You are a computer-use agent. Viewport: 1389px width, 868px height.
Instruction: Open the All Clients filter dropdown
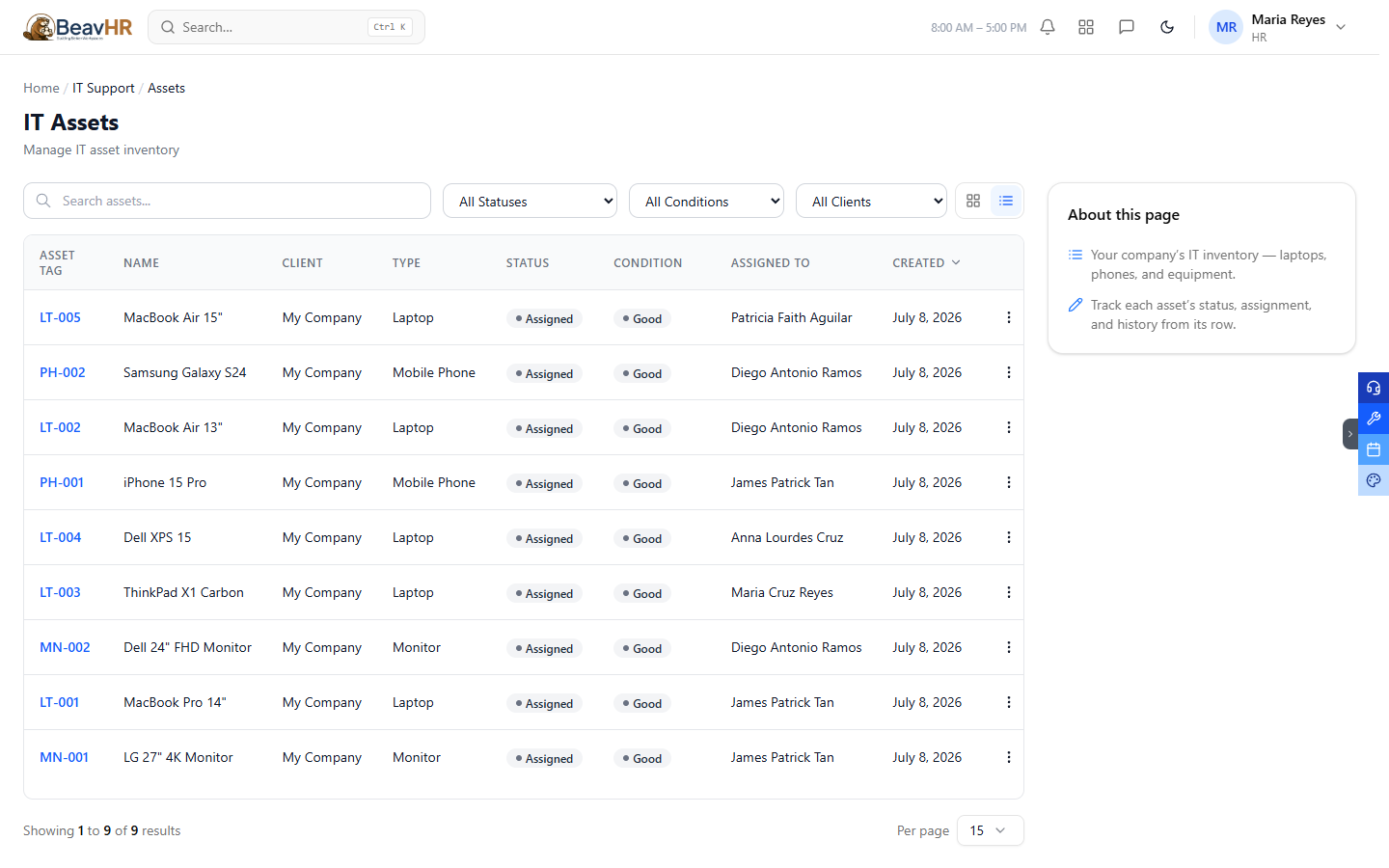(x=871, y=201)
